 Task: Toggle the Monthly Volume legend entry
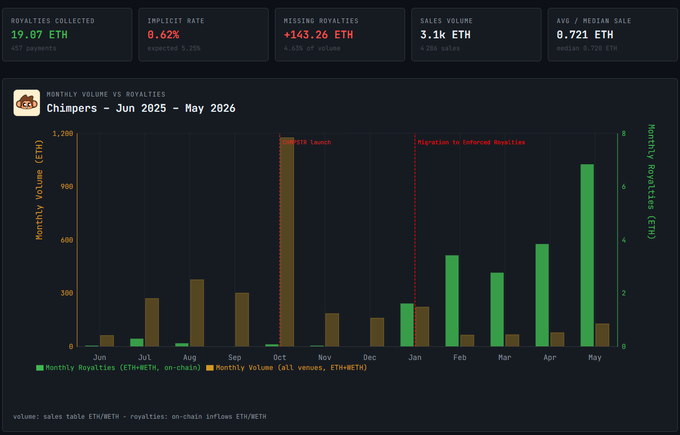(287, 368)
